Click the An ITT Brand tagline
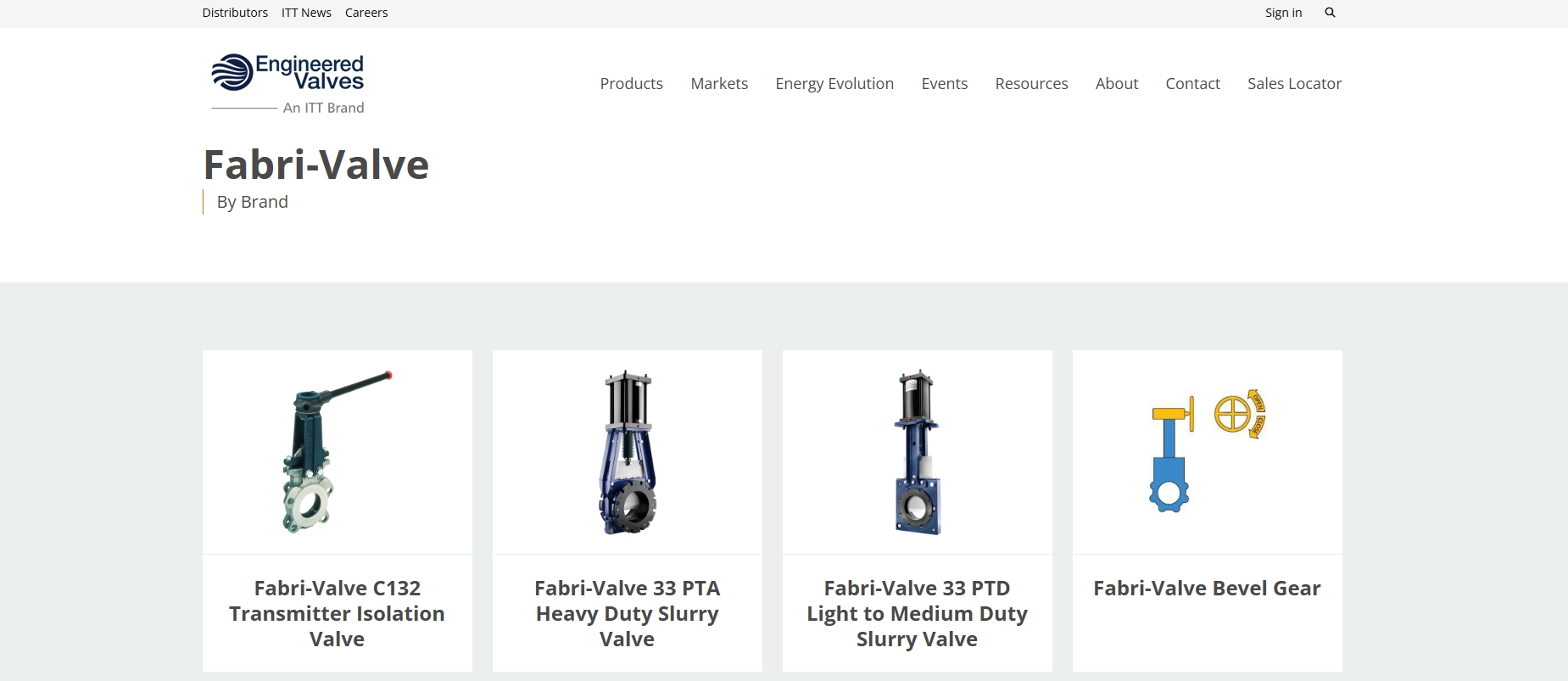The height and width of the screenshot is (681, 1568). (323, 108)
